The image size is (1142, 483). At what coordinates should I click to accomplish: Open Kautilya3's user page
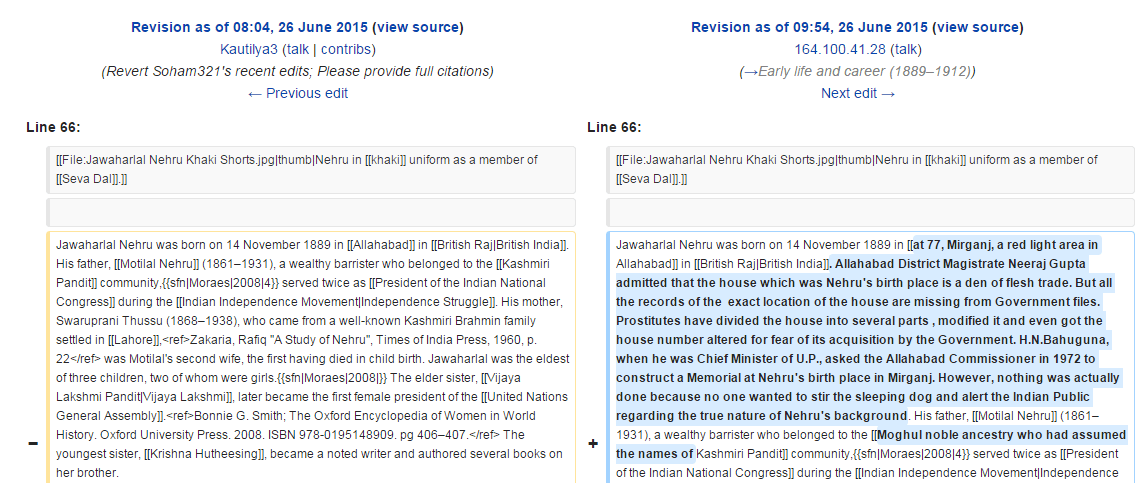249,49
